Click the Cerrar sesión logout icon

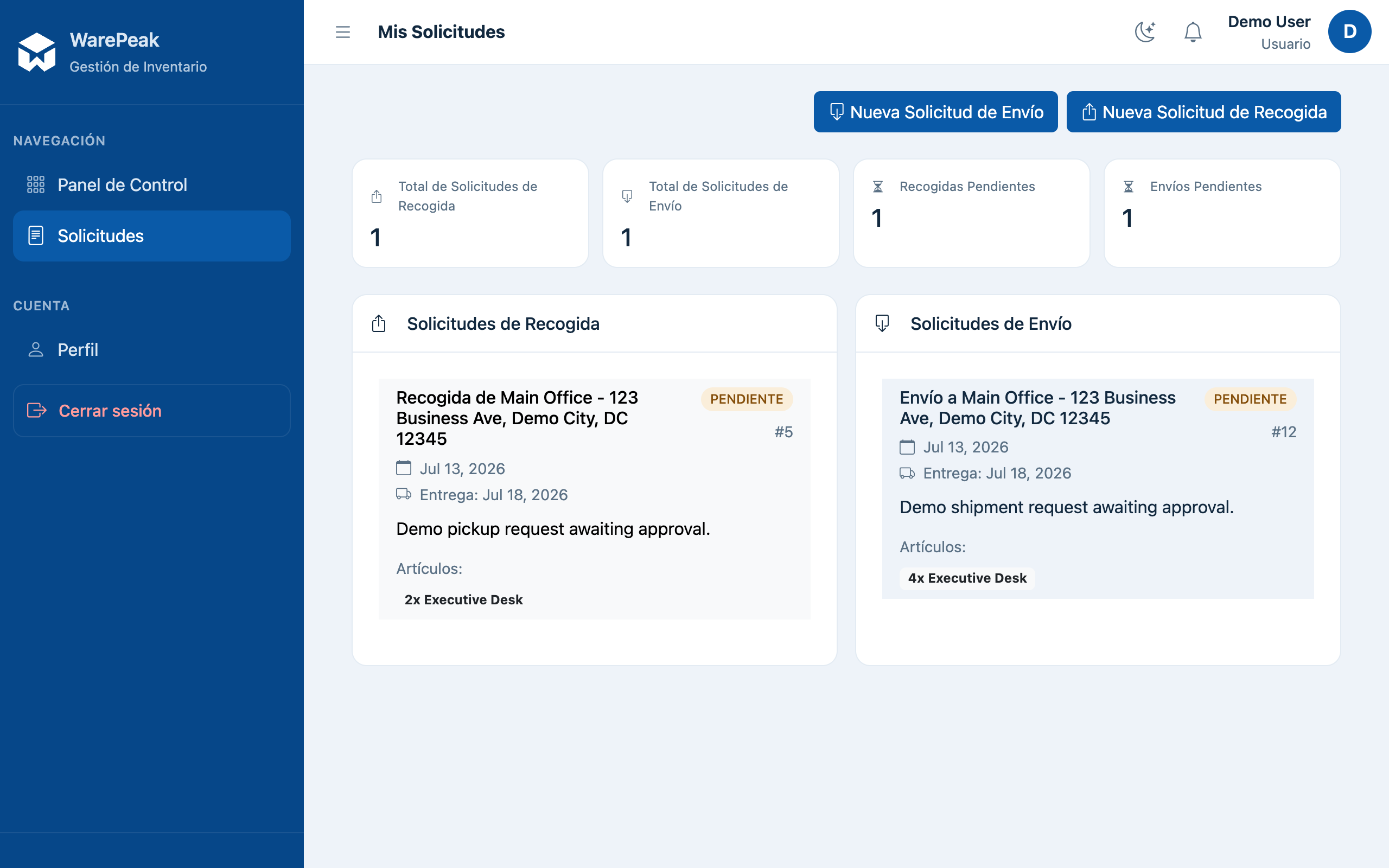37,411
